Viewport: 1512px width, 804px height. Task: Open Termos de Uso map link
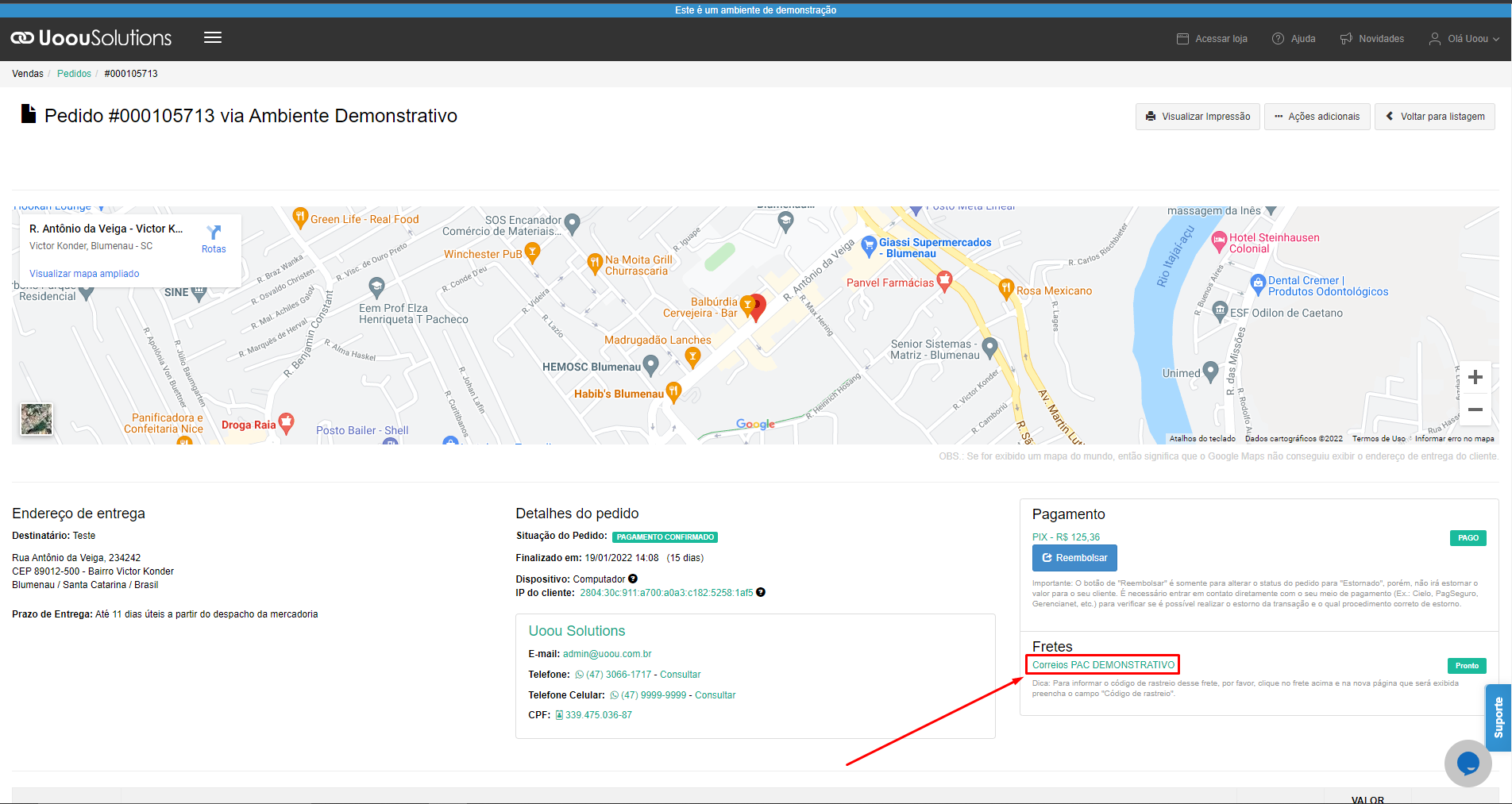1379,439
